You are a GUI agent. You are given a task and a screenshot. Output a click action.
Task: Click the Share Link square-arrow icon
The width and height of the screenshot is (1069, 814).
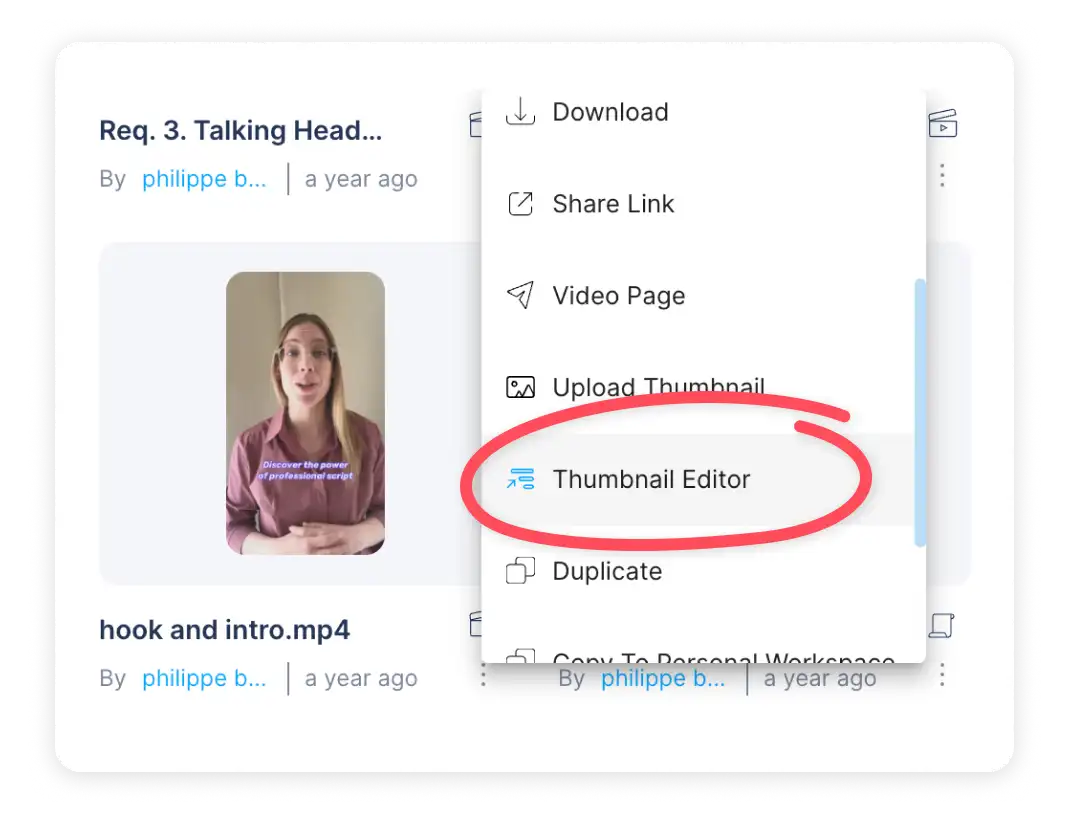pyautogui.click(x=520, y=204)
